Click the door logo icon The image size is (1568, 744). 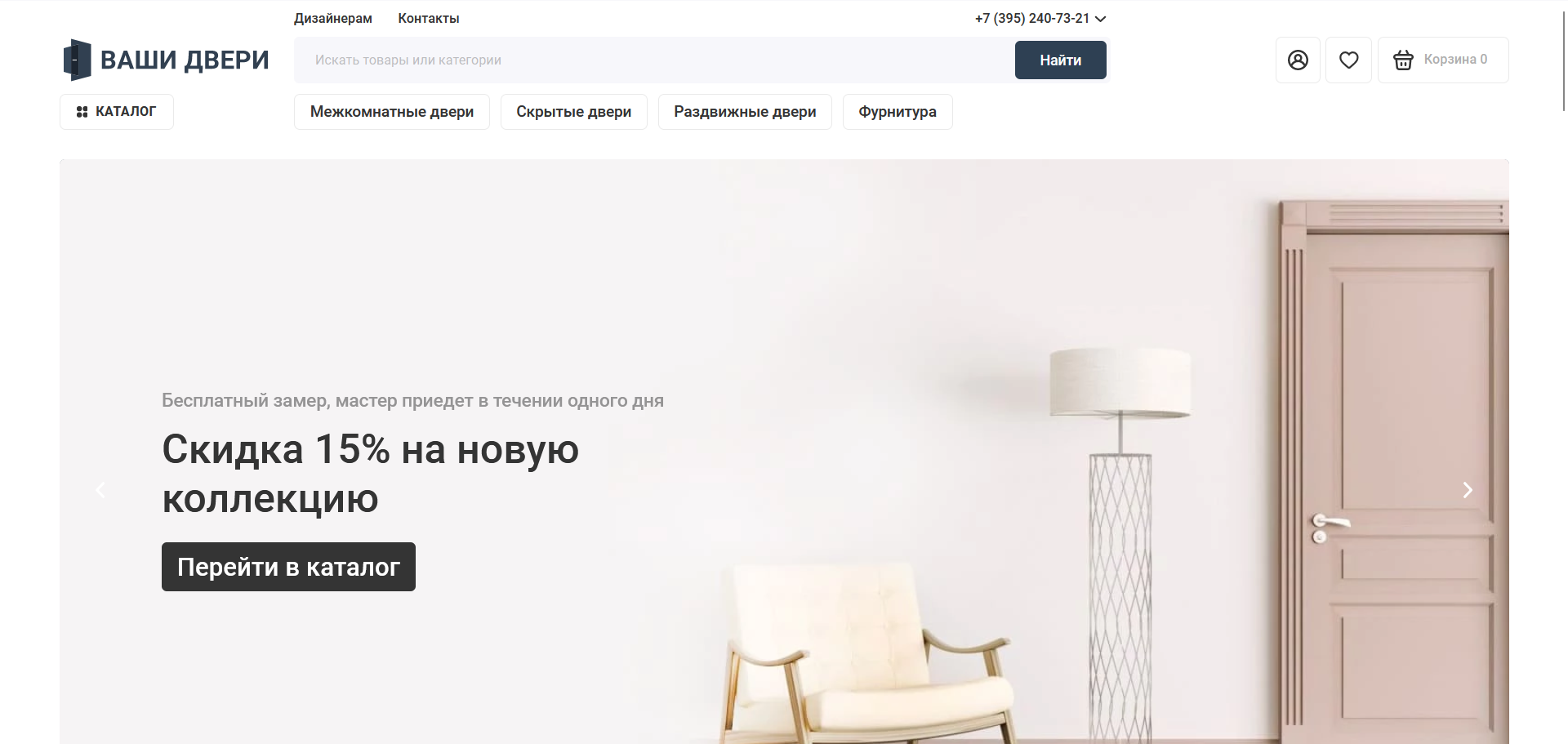77,60
